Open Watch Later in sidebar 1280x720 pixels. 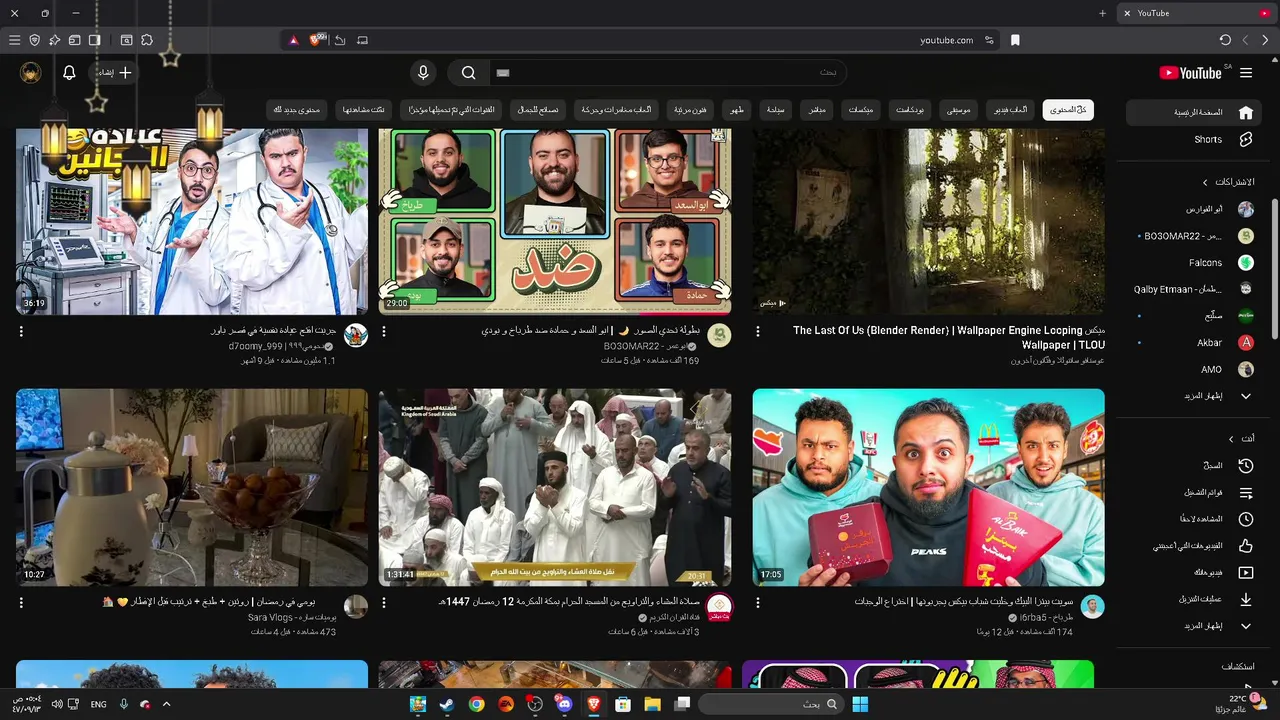point(1194,519)
